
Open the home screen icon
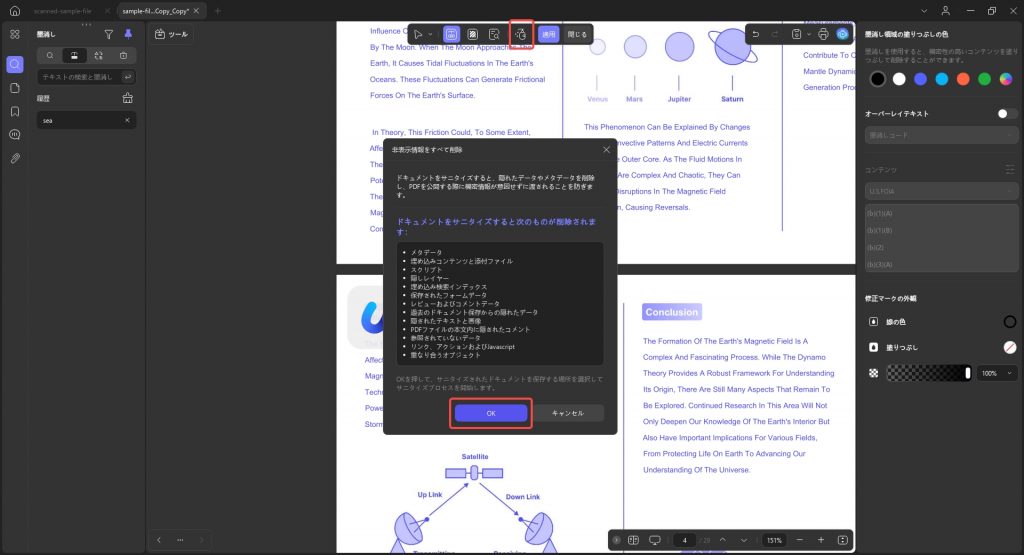tap(14, 10)
